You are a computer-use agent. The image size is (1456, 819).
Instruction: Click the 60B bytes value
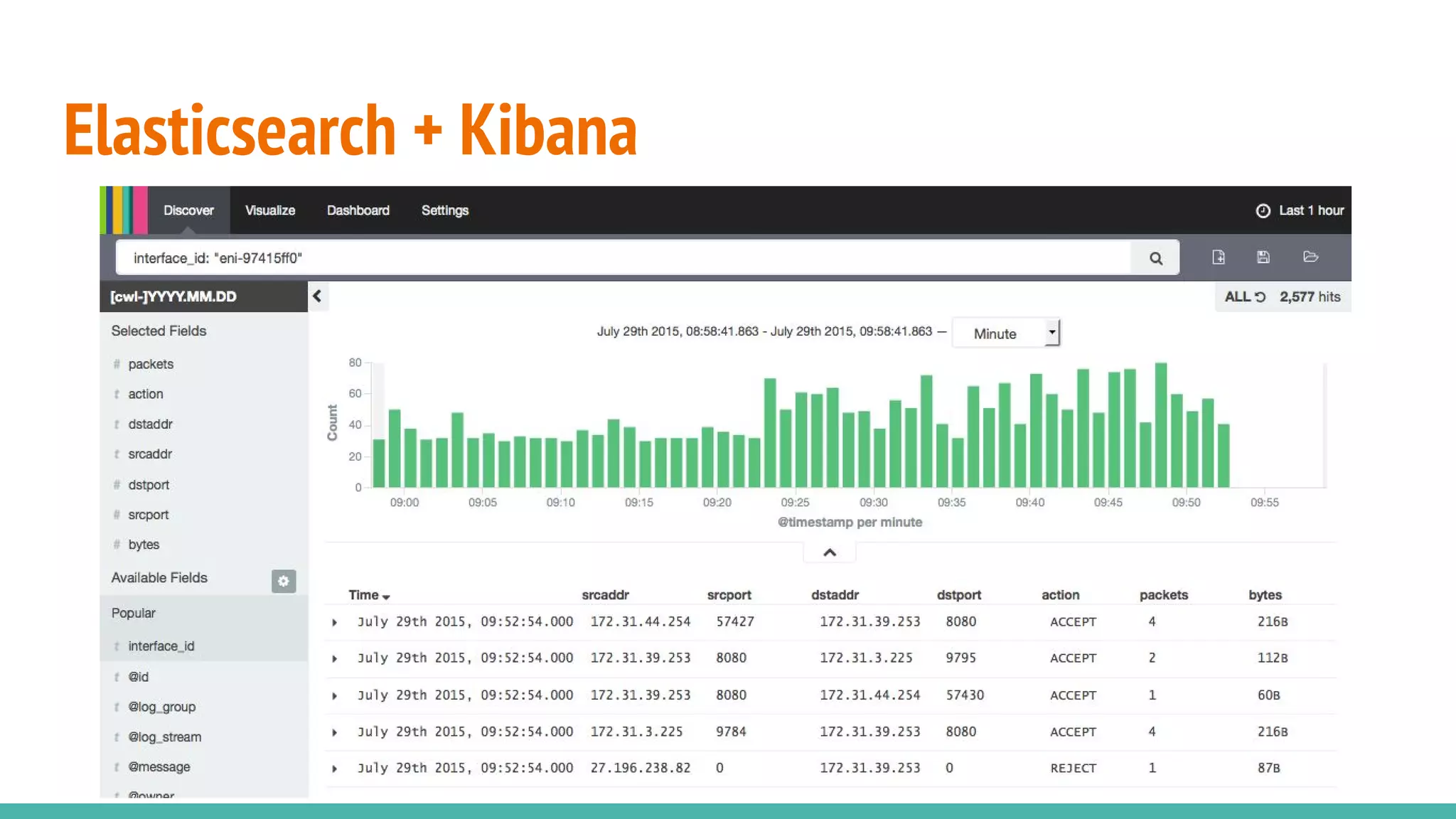[x=1268, y=695]
